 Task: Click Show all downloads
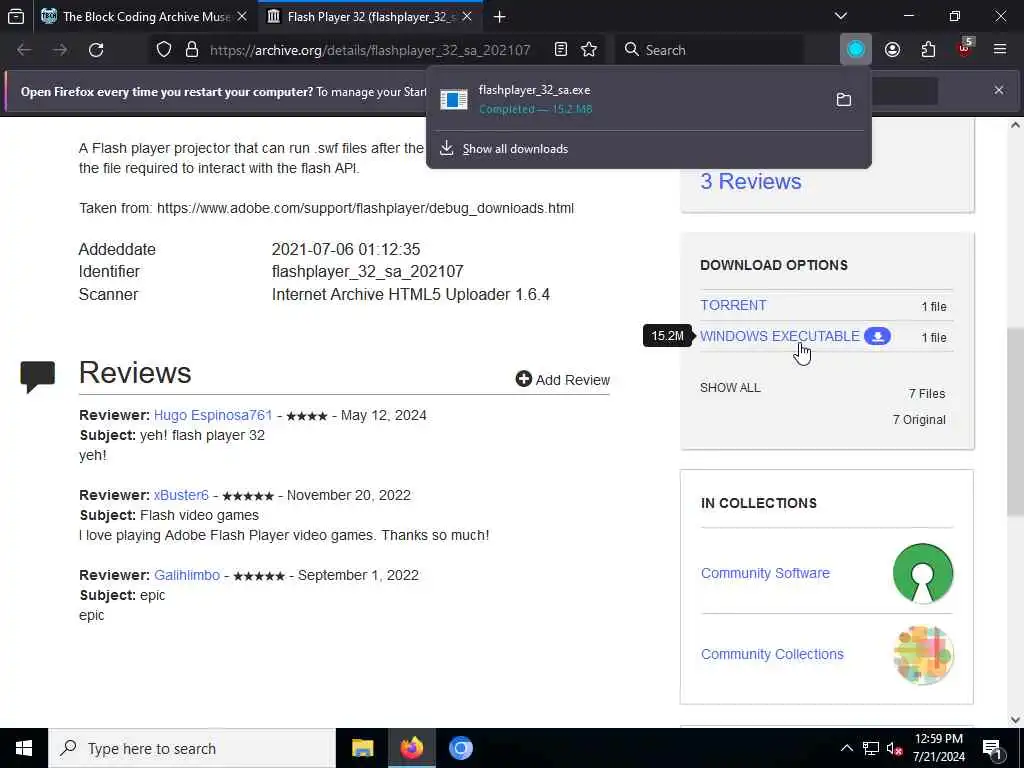click(x=515, y=149)
